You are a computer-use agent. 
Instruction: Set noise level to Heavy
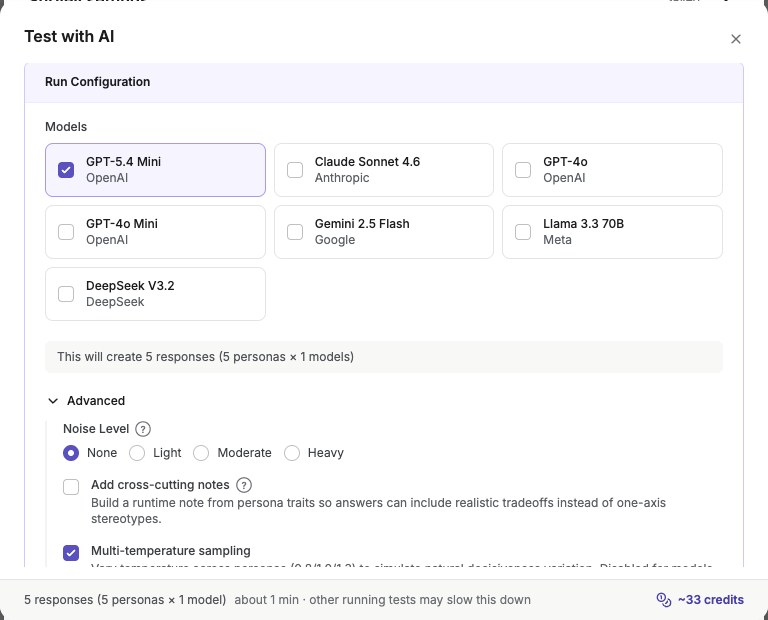coord(292,453)
